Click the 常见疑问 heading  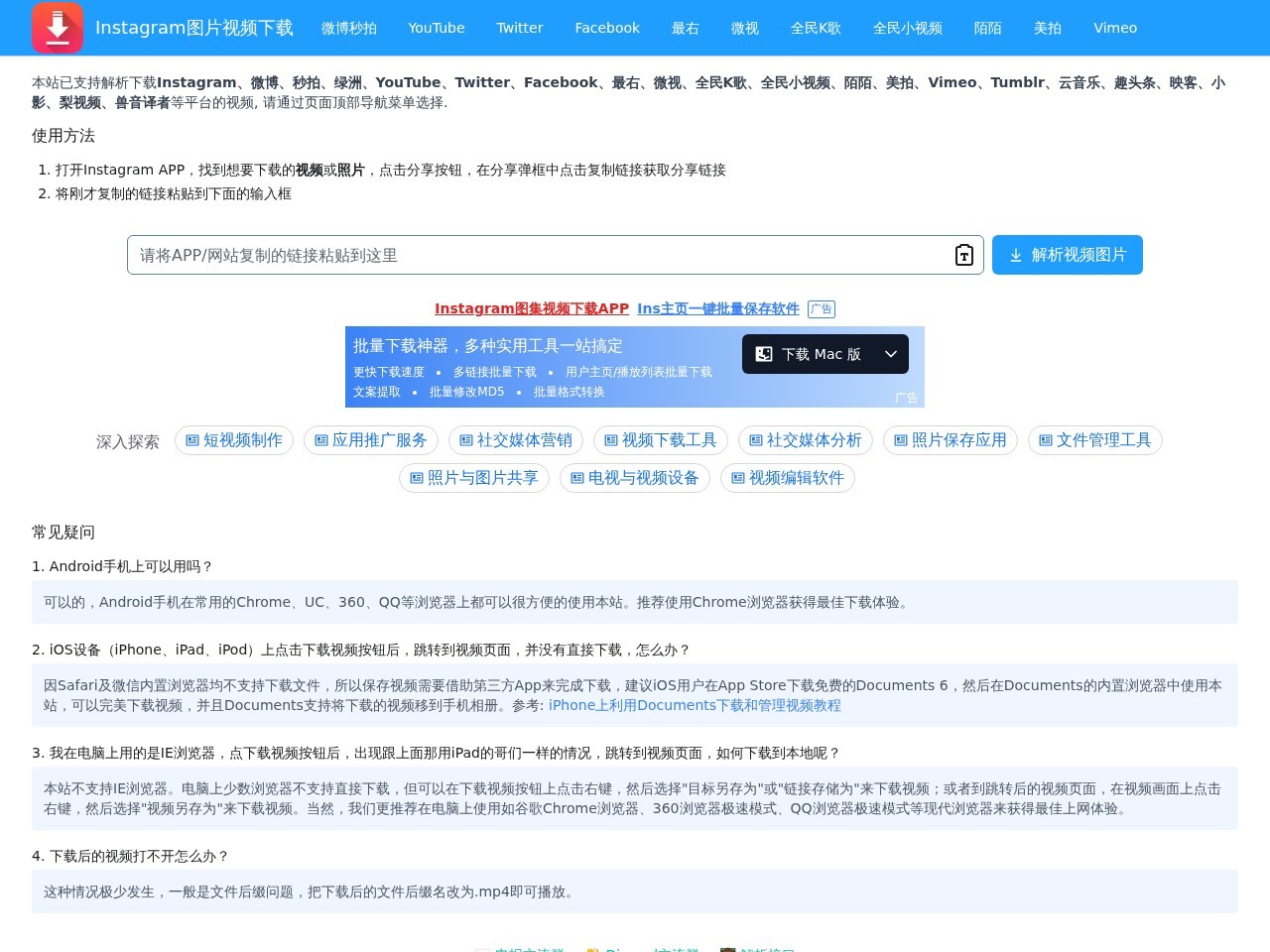tap(63, 533)
